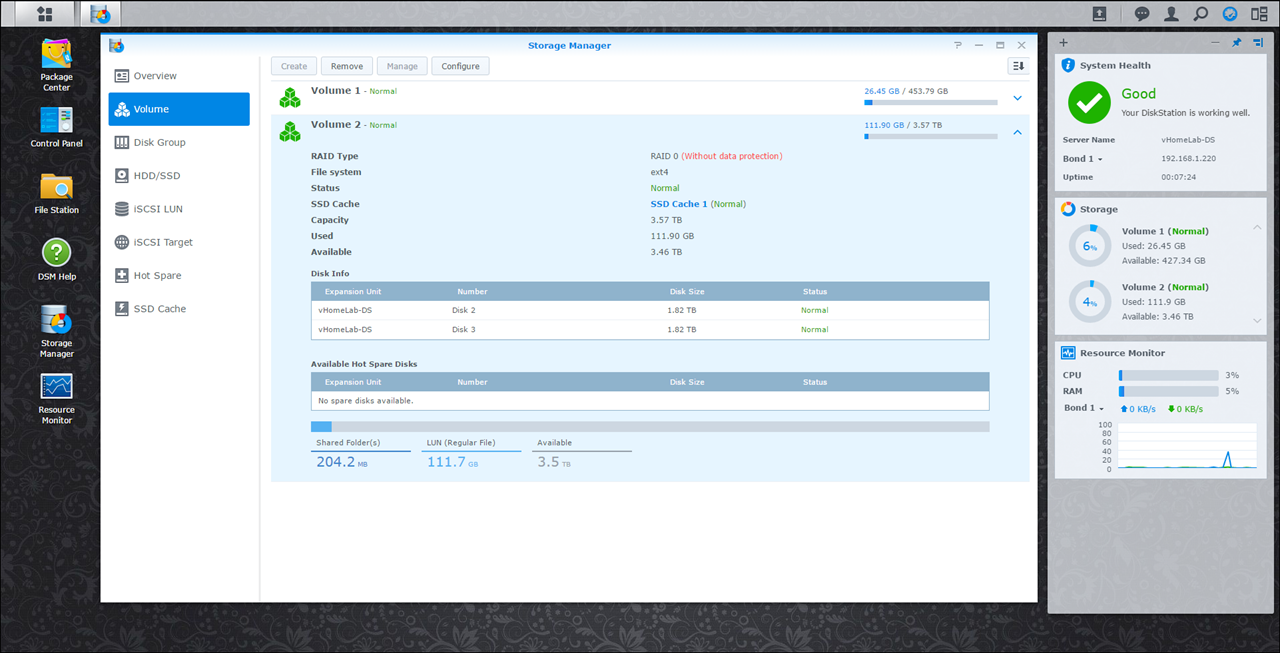The width and height of the screenshot is (1280, 653).
Task: Open Package Center from the desktop
Action: [56, 64]
